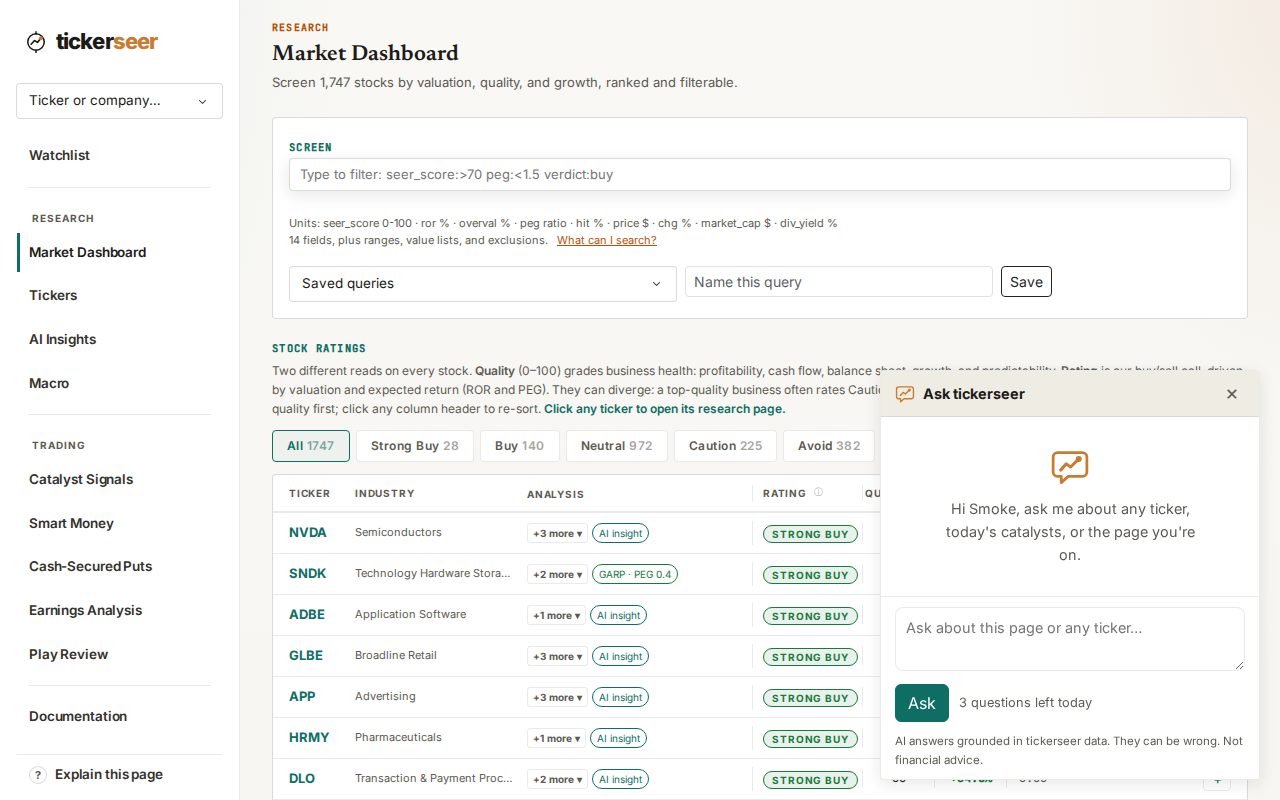This screenshot has width=1280, height=800.
Task: Select the All 1747 filter tab
Action: pyautogui.click(x=311, y=446)
